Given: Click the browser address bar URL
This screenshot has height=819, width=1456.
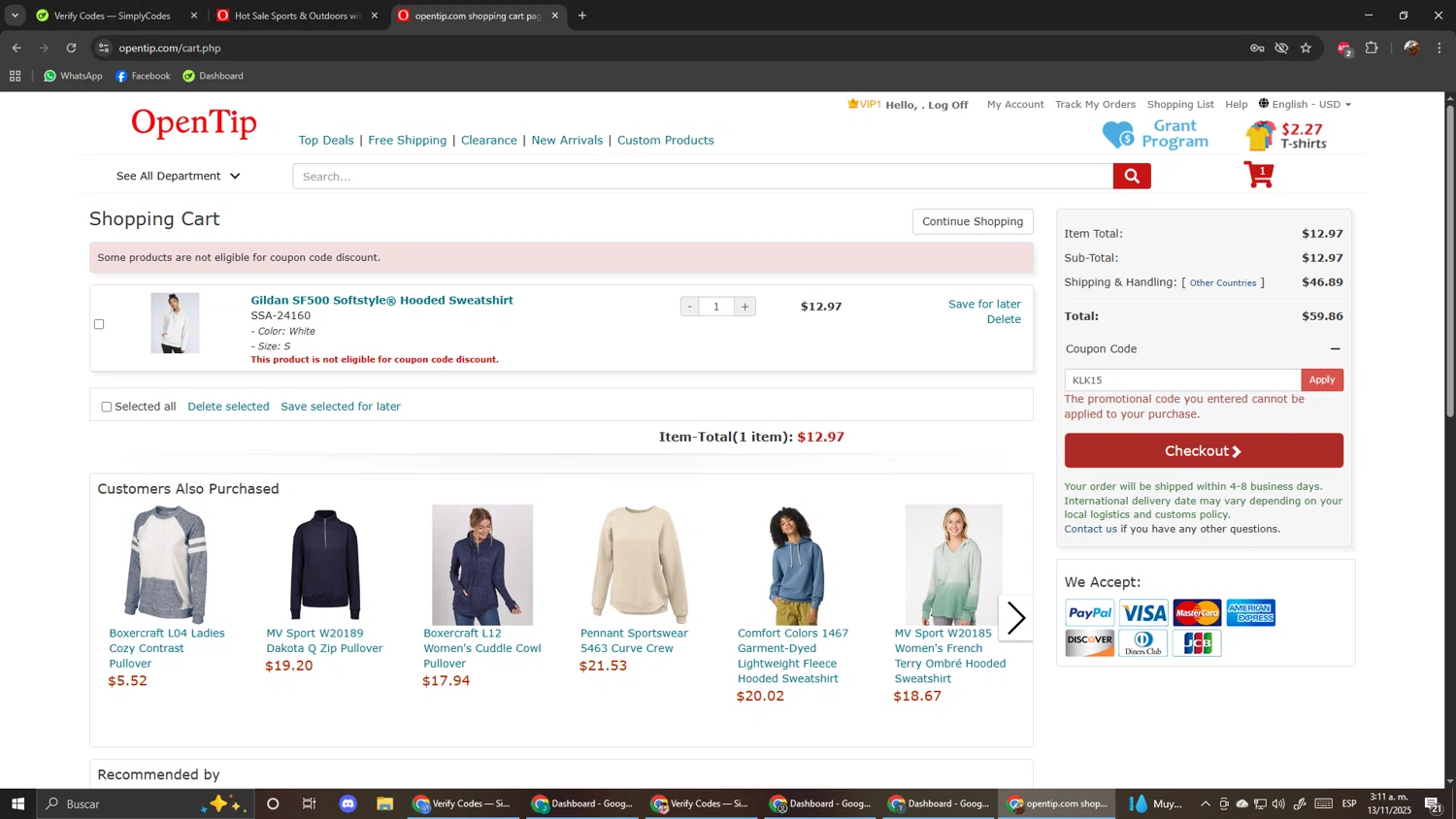Looking at the screenshot, I should [x=170, y=48].
